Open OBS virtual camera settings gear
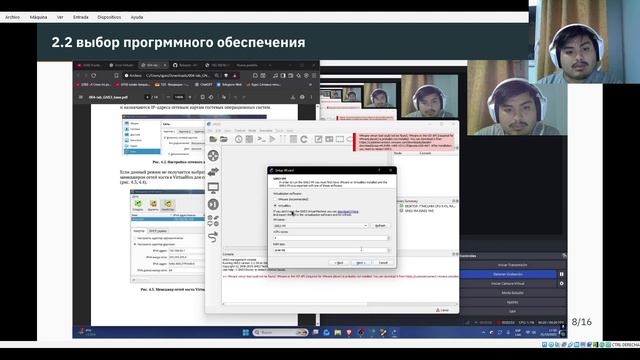Viewport: 640px width, 360px height. (562, 284)
